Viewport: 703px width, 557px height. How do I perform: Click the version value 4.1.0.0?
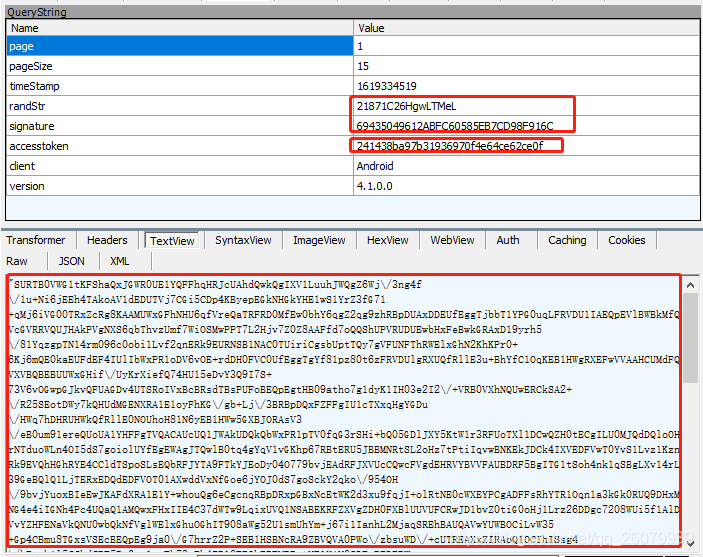tap(374, 186)
